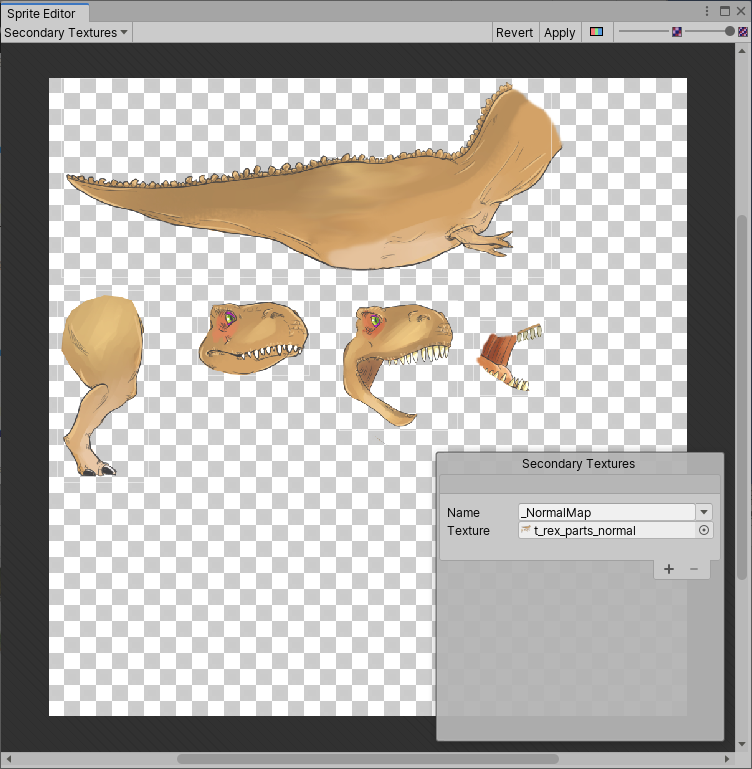Toggle the RGB/alpha channel view button
The height and width of the screenshot is (769, 752).
pos(597,32)
